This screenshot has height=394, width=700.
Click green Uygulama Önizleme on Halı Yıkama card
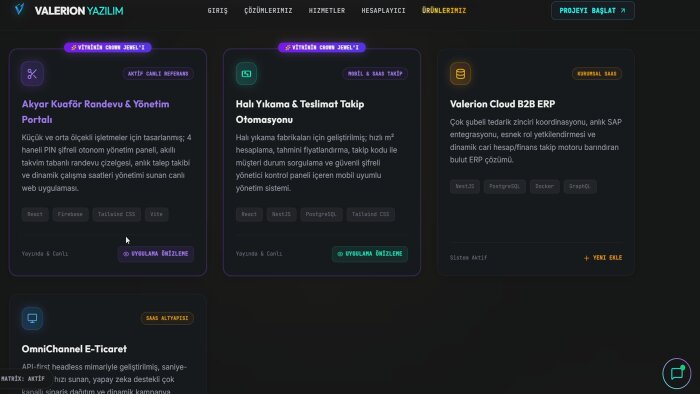coord(370,253)
